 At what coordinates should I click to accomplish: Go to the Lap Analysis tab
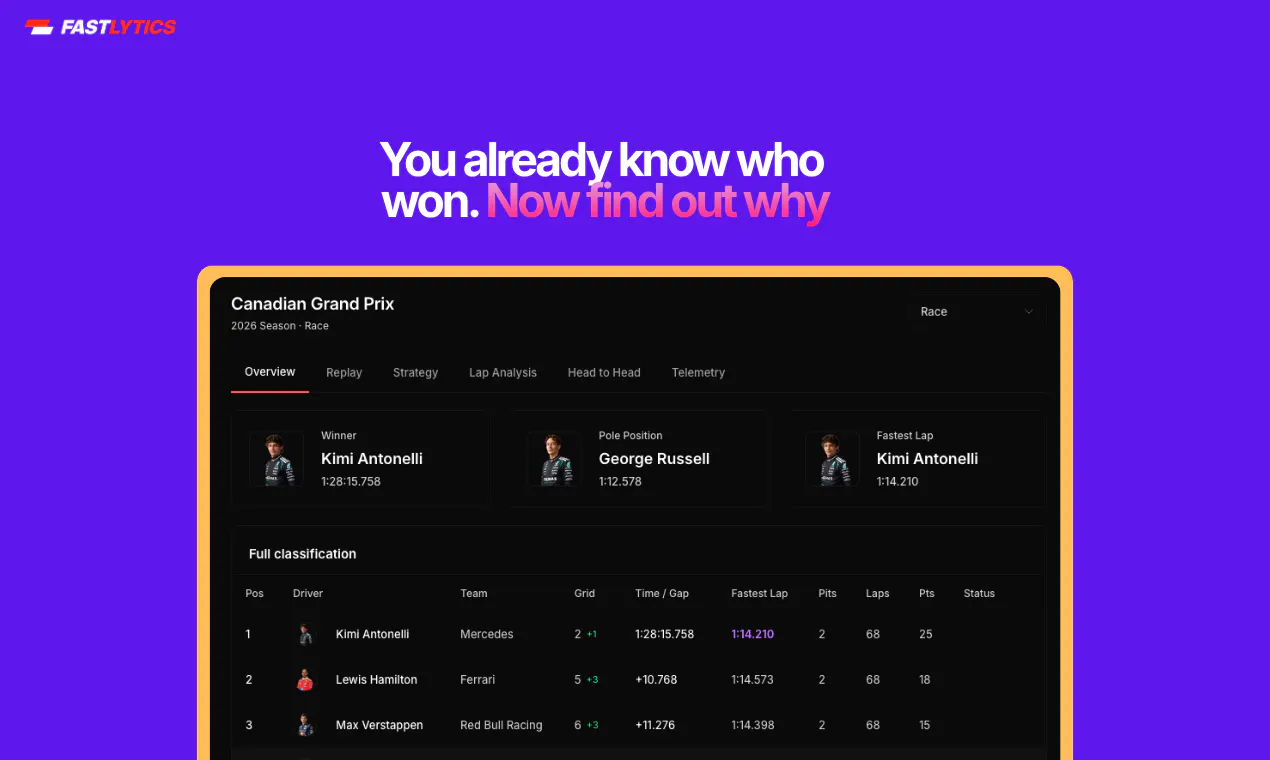(503, 373)
